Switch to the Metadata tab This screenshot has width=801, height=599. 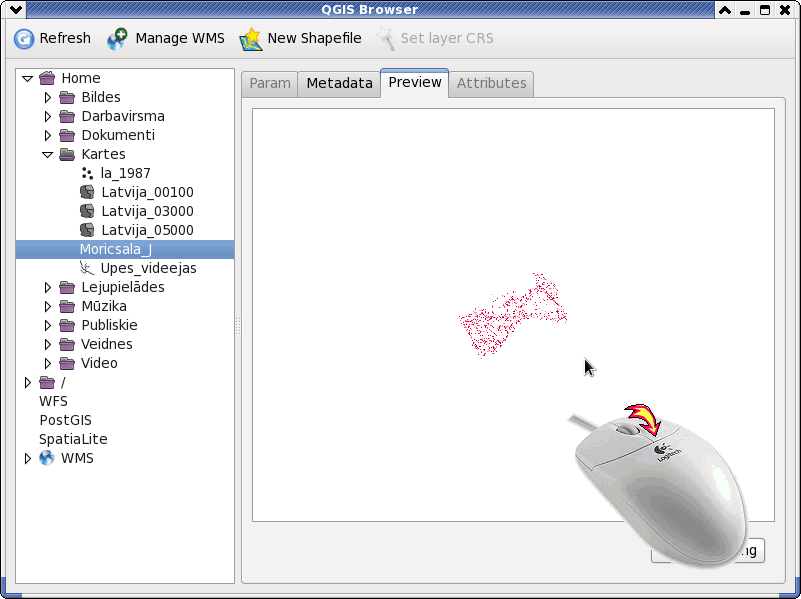click(x=339, y=84)
